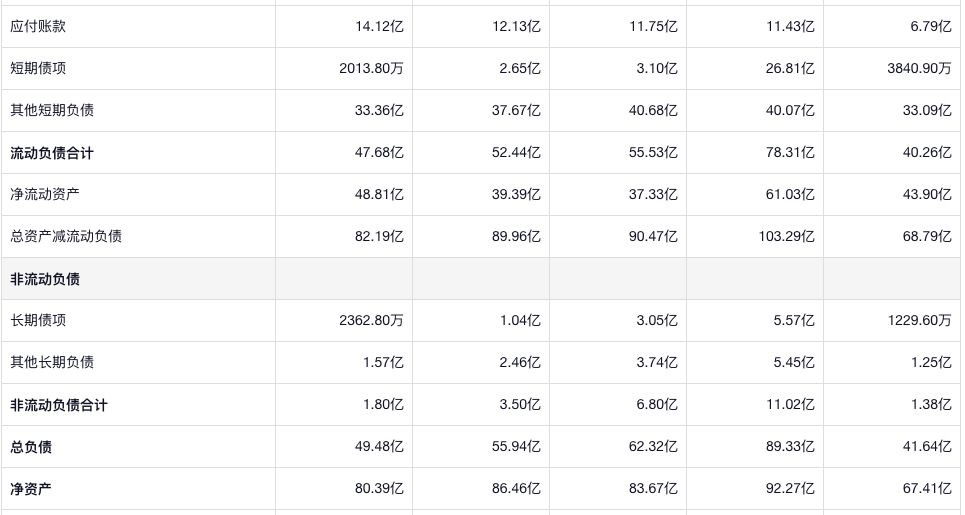Screen dimensions: 965x515
Task: Select the 短期债项 row label
Action: point(38,69)
